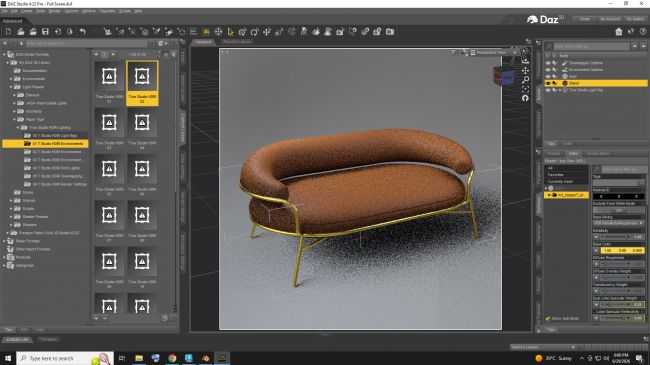Open the Base Mixing dropdown
The height and width of the screenshot is (365, 650).
coord(618,223)
